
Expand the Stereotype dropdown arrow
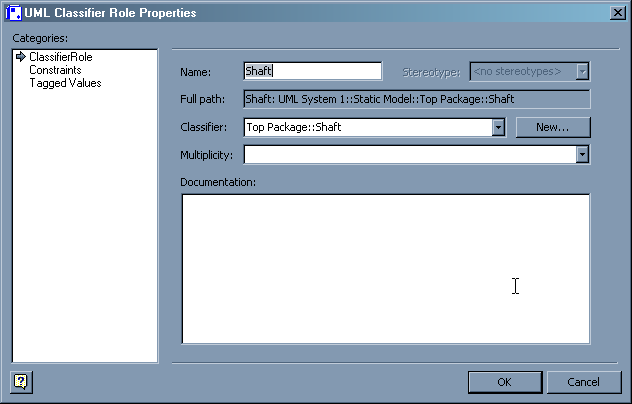582,71
